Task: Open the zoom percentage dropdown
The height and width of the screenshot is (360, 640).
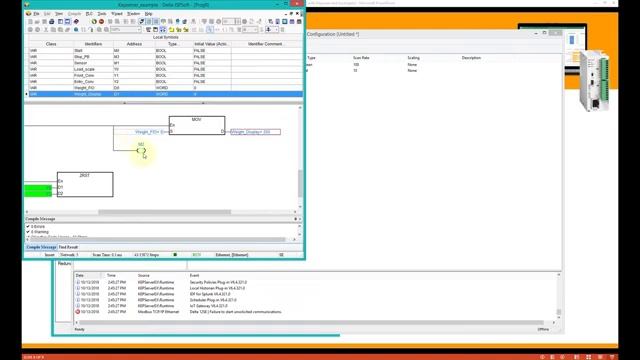Action: point(139,29)
